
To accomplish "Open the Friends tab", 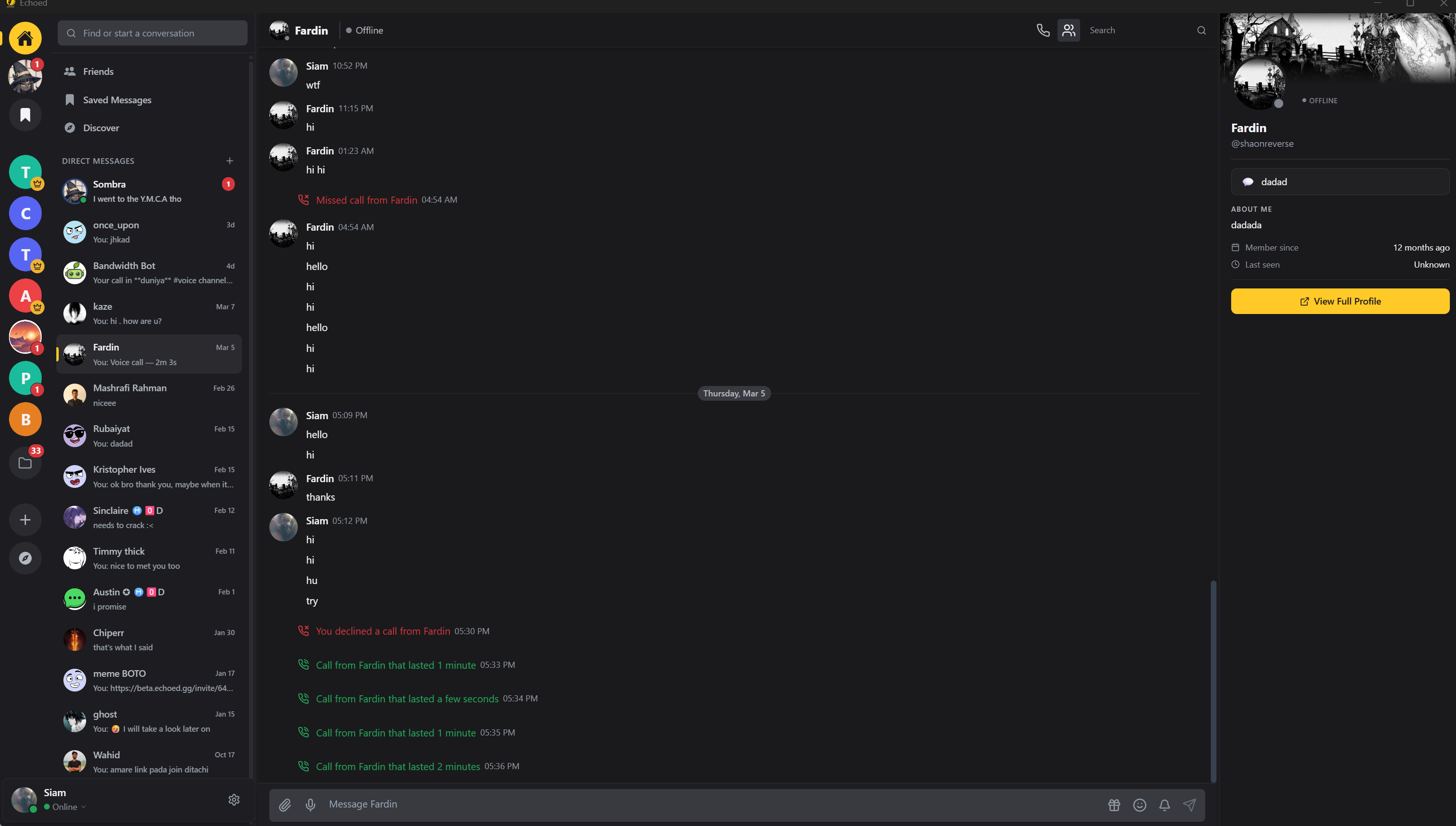I will pos(98,72).
